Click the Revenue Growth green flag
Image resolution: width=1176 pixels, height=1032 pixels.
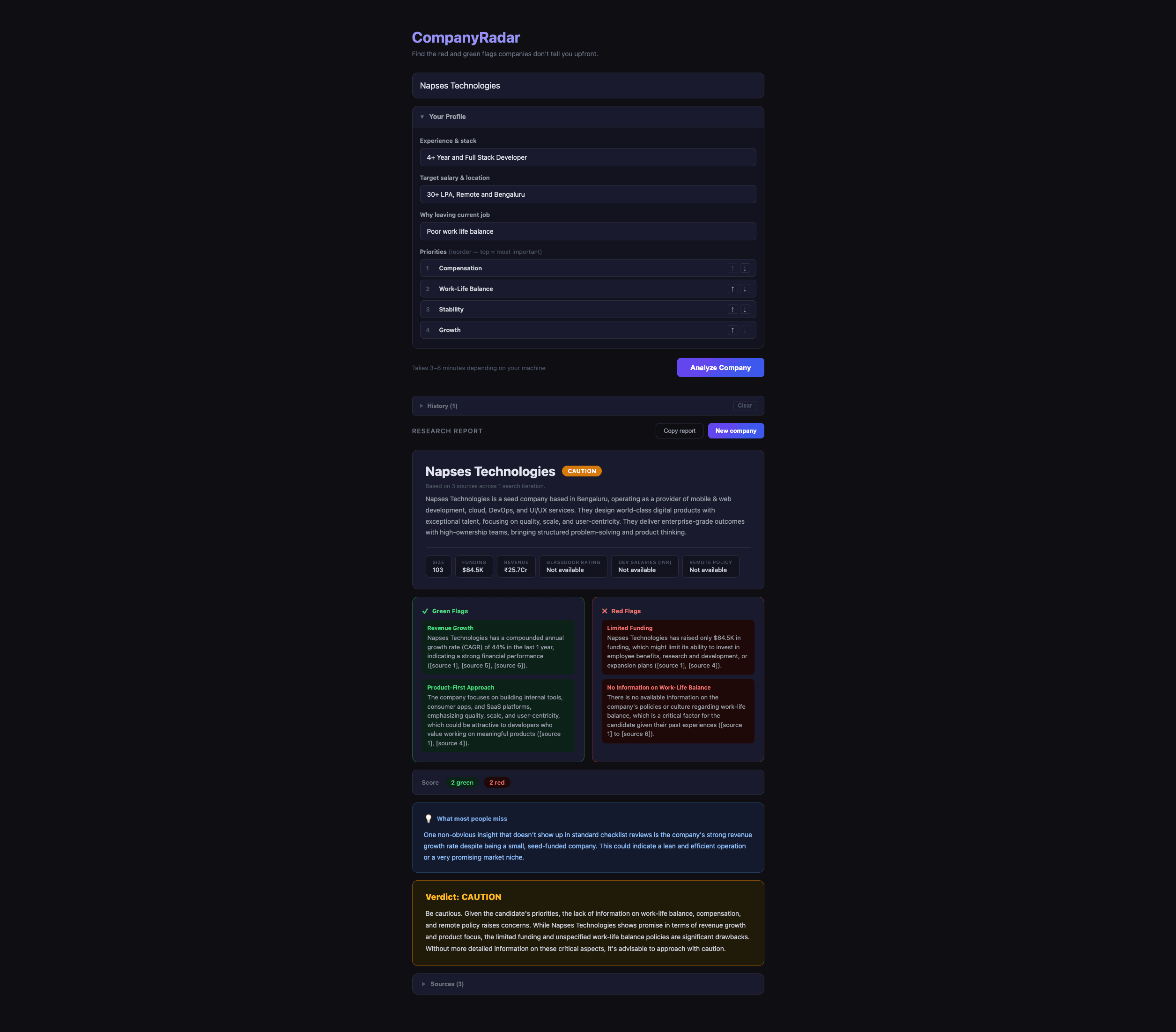click(498, 647)
